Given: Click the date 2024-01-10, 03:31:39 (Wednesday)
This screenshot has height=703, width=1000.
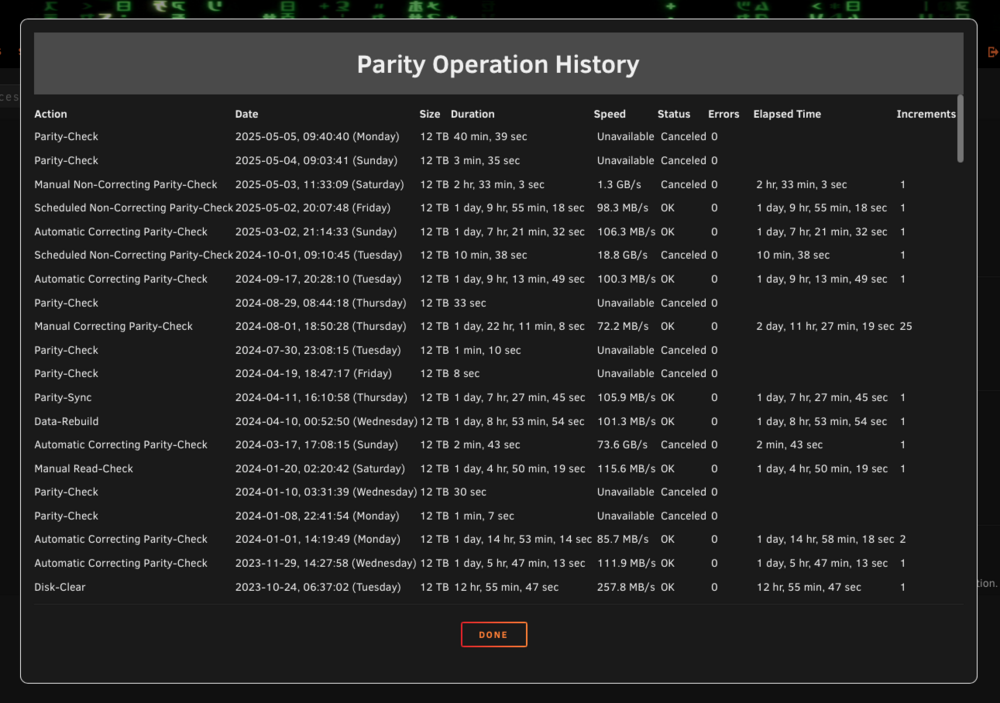Looking at the screenshot, I should (326, 492).
